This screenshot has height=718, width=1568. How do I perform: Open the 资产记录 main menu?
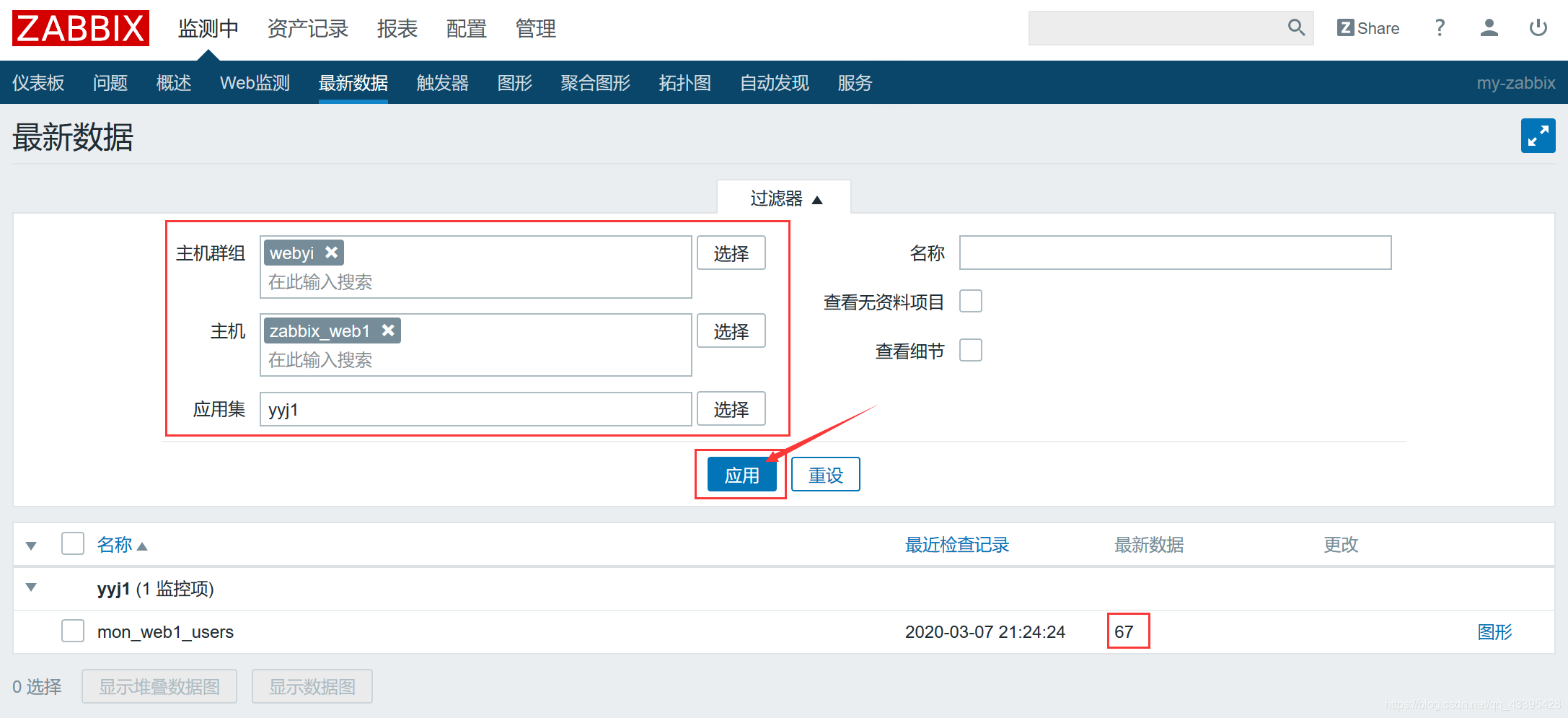[308, 29]
